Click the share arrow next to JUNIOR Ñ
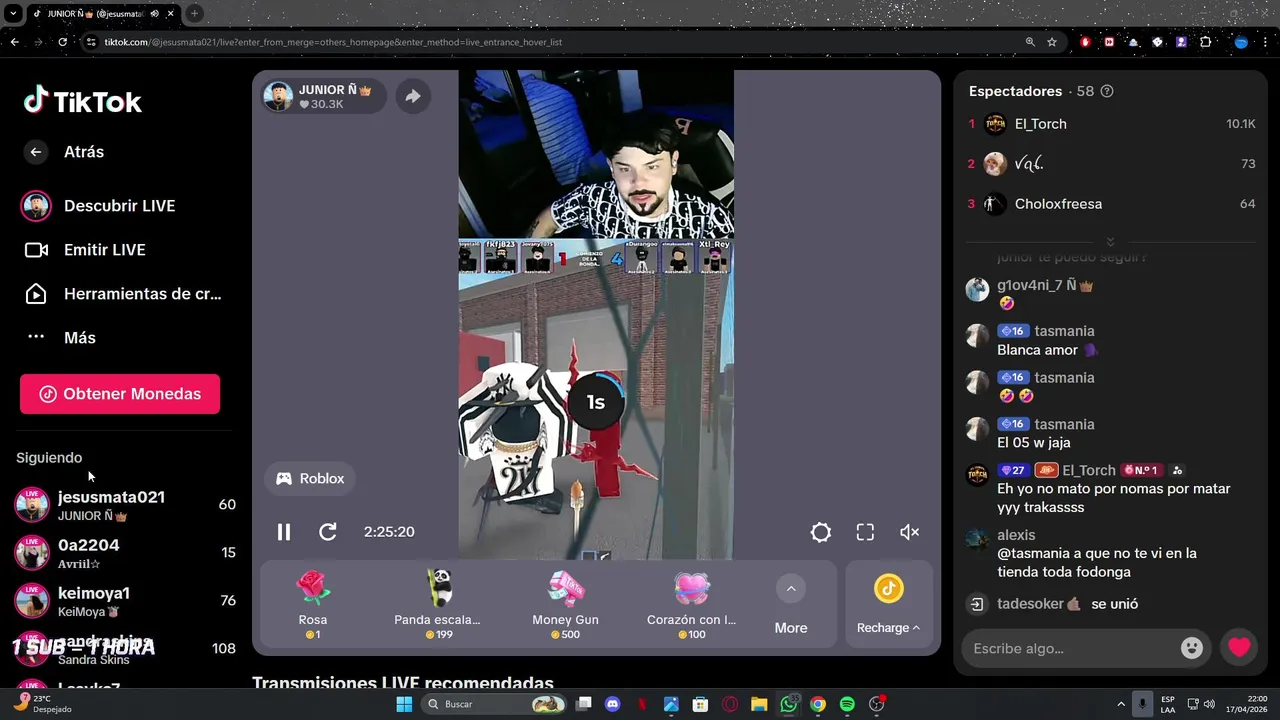Screen dimensions: 1280x720 pos(412,96)
